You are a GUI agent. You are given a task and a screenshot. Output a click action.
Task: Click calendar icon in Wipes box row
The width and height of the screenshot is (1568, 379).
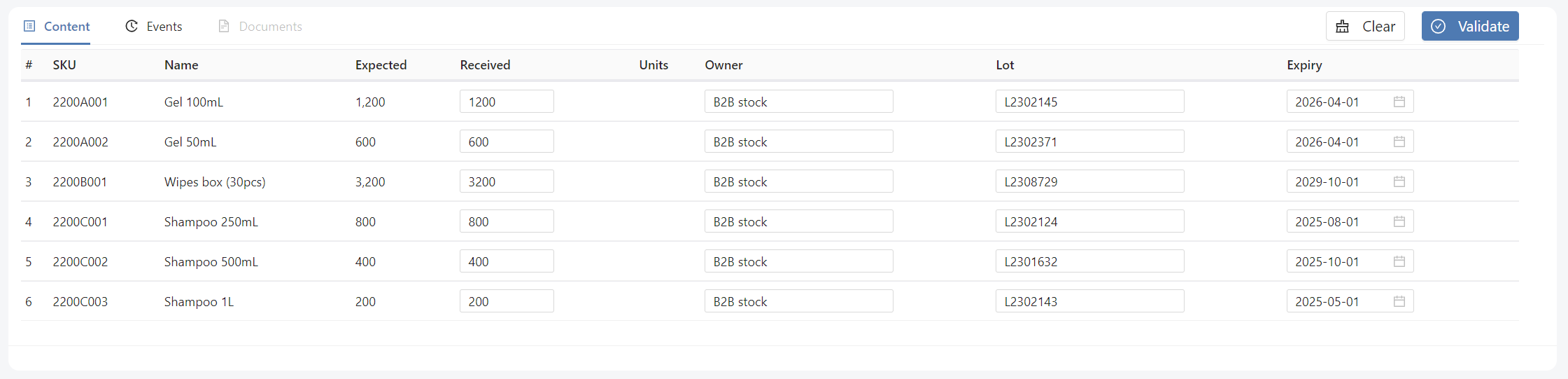point(1399,181)
